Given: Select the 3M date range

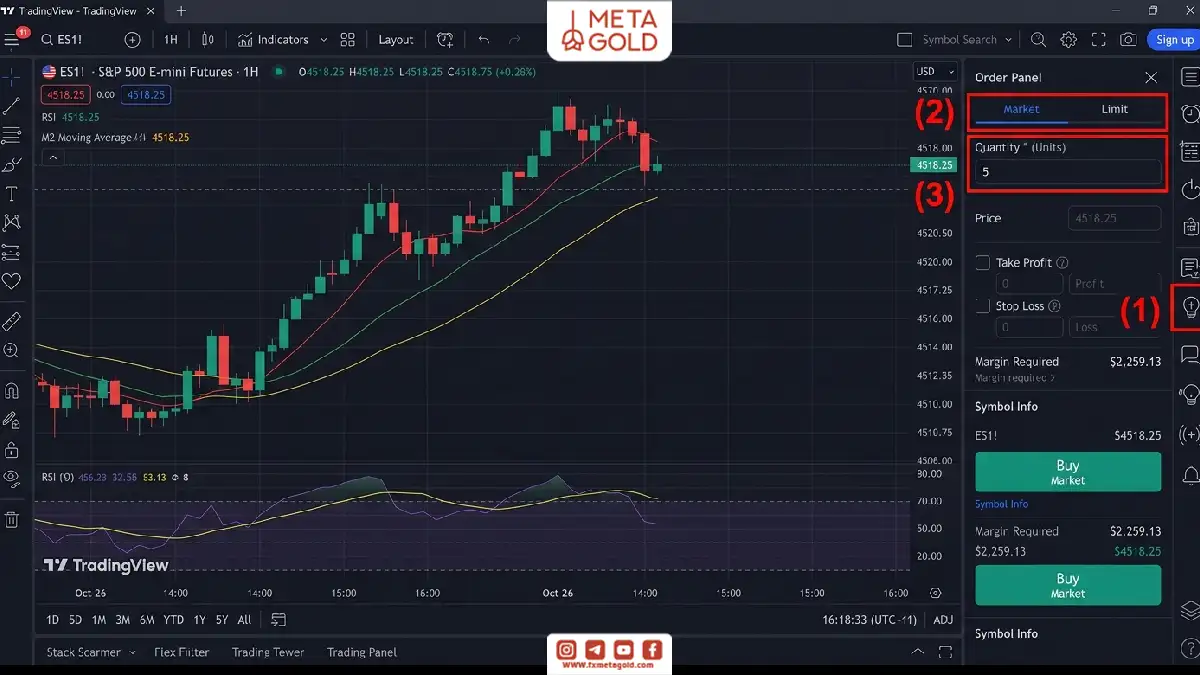Looking at the screenshot, I should point(122,620).
